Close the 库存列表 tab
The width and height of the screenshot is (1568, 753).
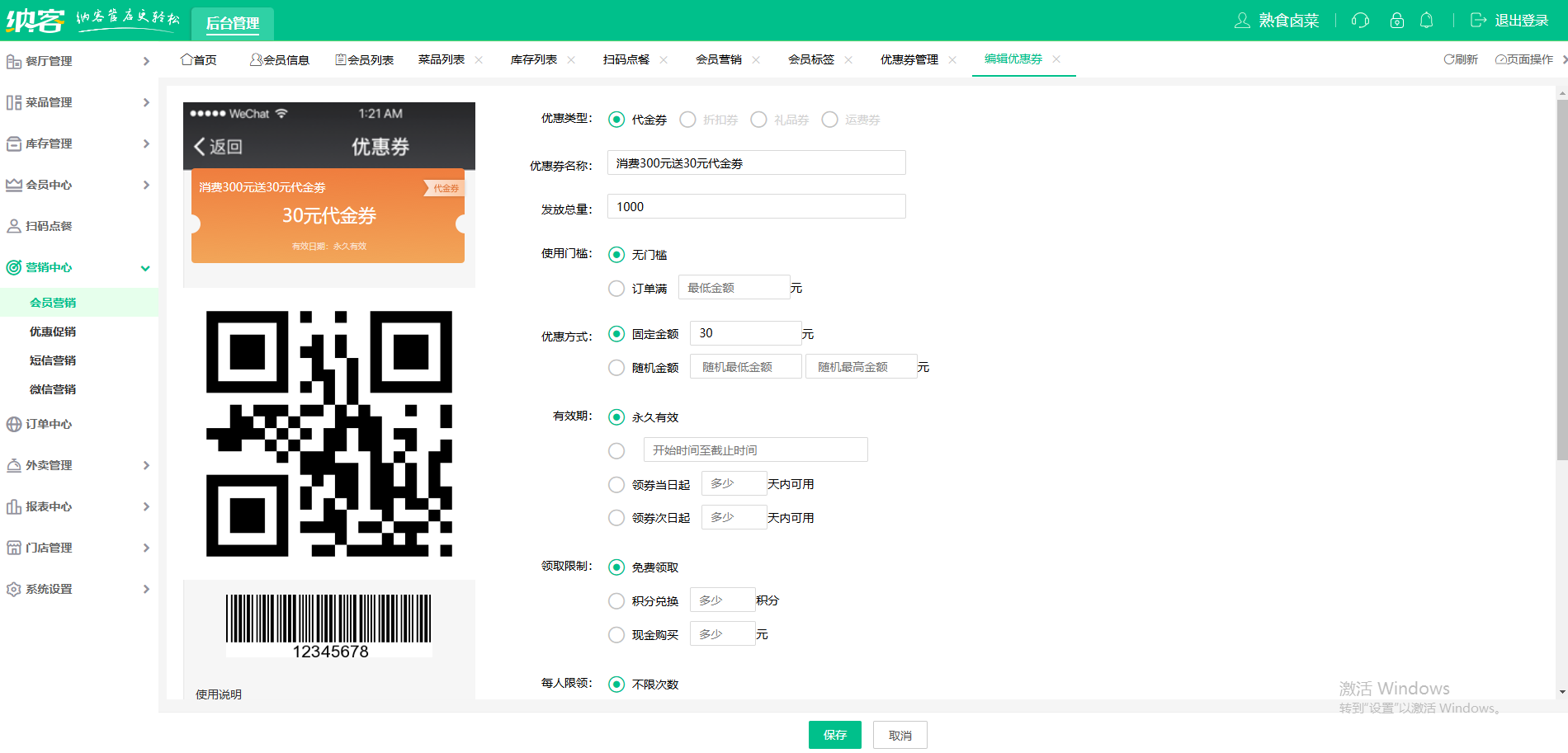pyautogui.click(x=571, y=59)
